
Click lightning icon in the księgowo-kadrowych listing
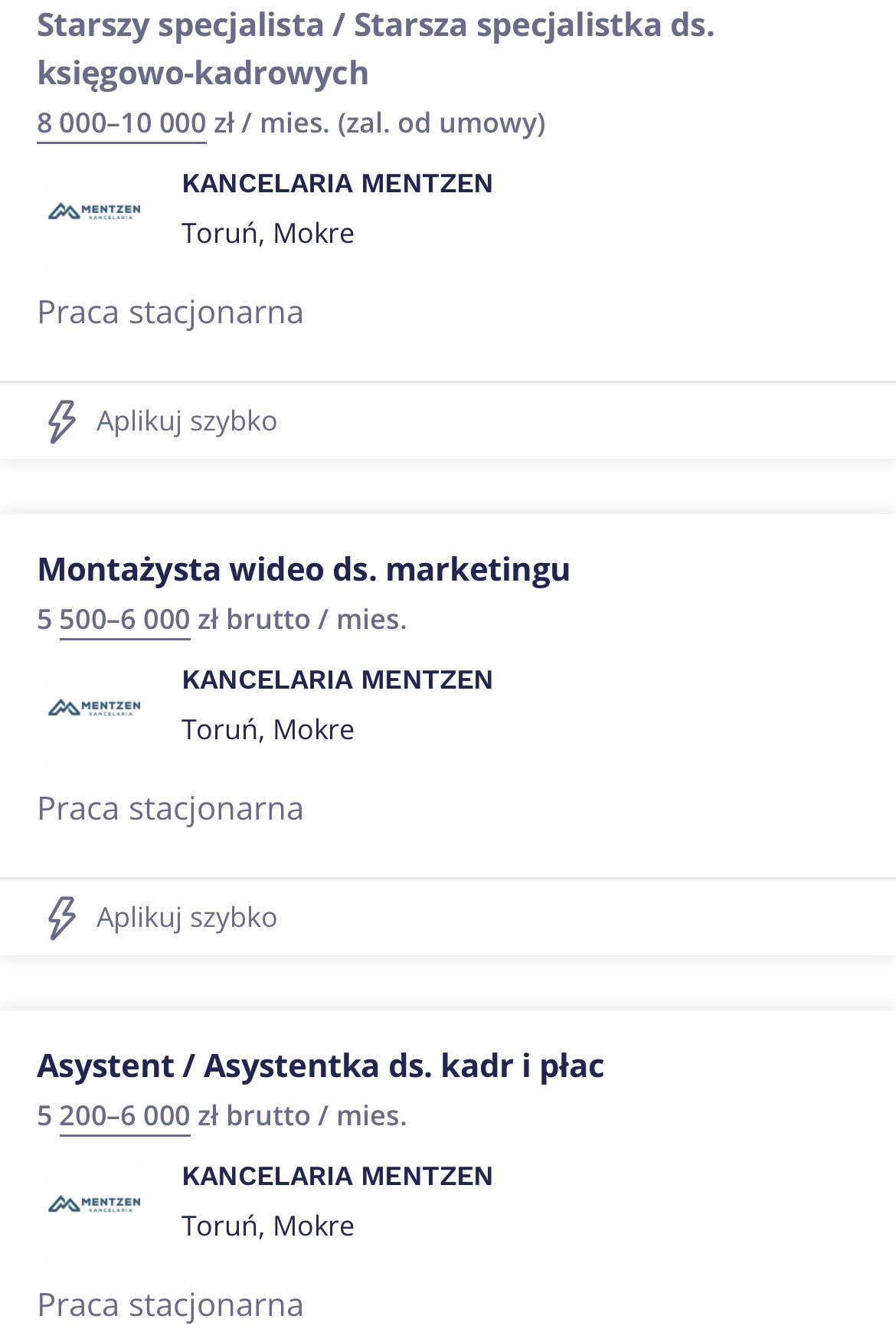(62, 421)
